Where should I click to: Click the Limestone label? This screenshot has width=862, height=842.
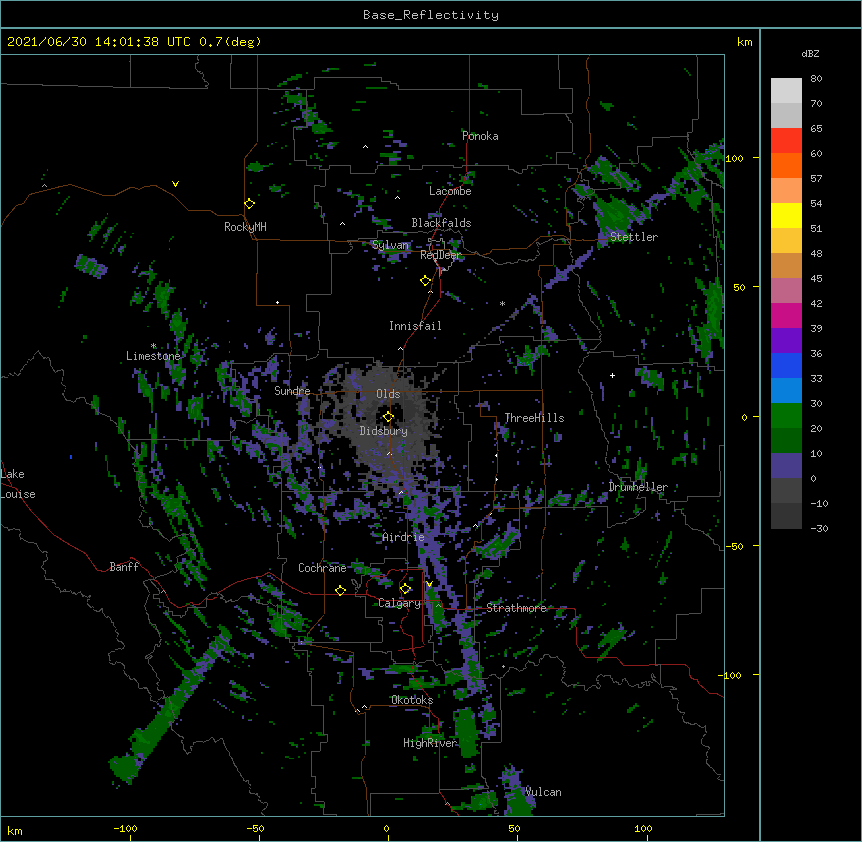click(x=153, y=356)
